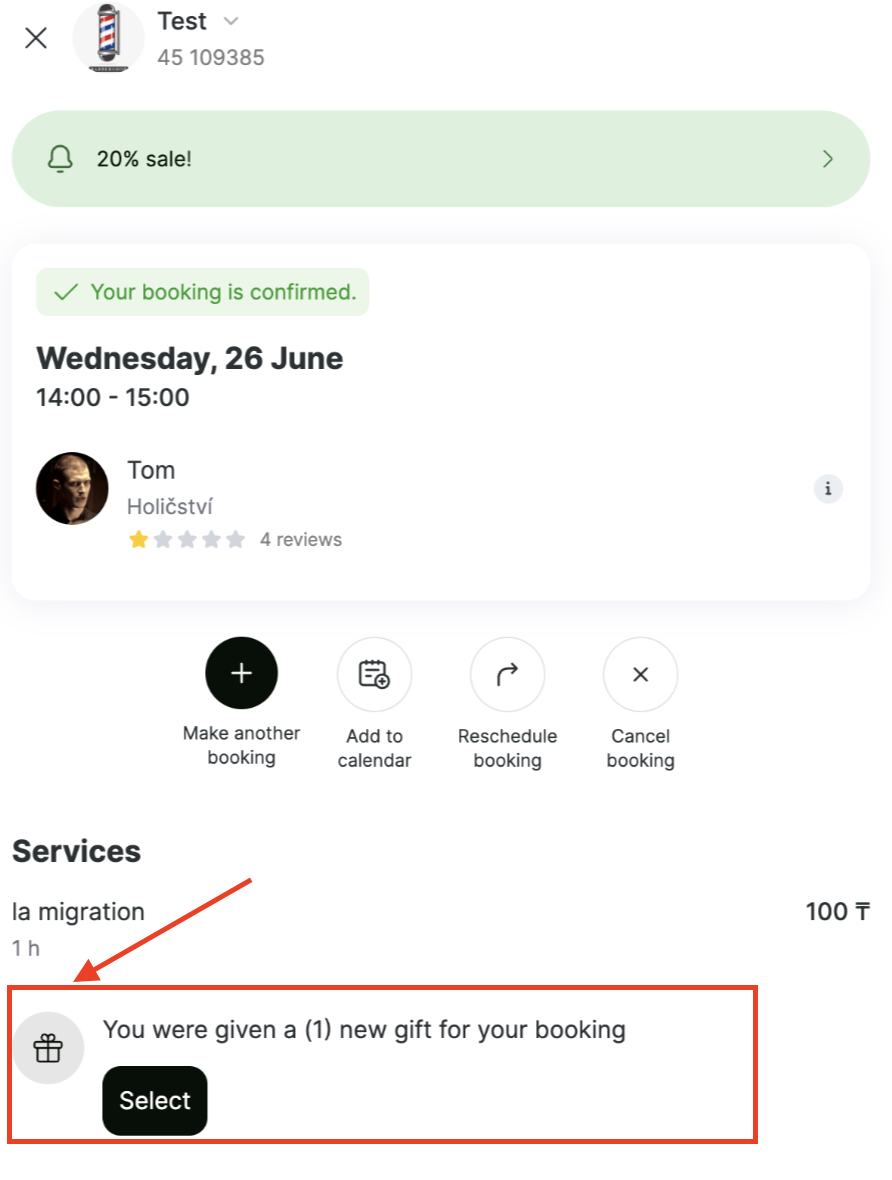Open Tom's profile photo
This screenshot has width=892, height=1180.
(x=72, y=488)
